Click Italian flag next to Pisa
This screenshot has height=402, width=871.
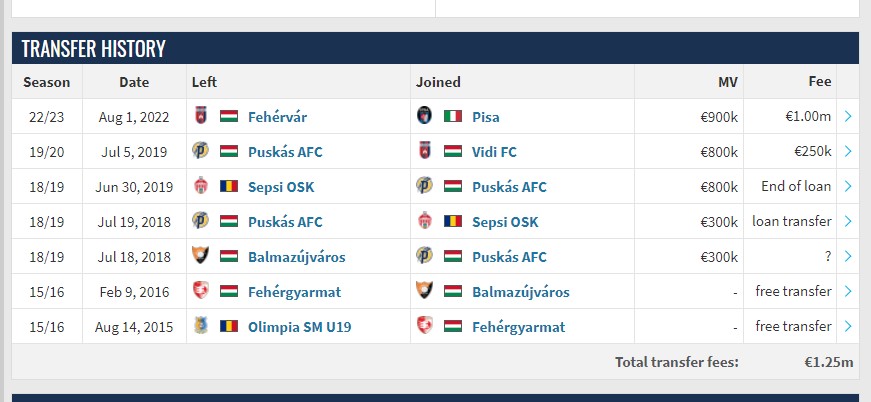(x=453, y=116)
